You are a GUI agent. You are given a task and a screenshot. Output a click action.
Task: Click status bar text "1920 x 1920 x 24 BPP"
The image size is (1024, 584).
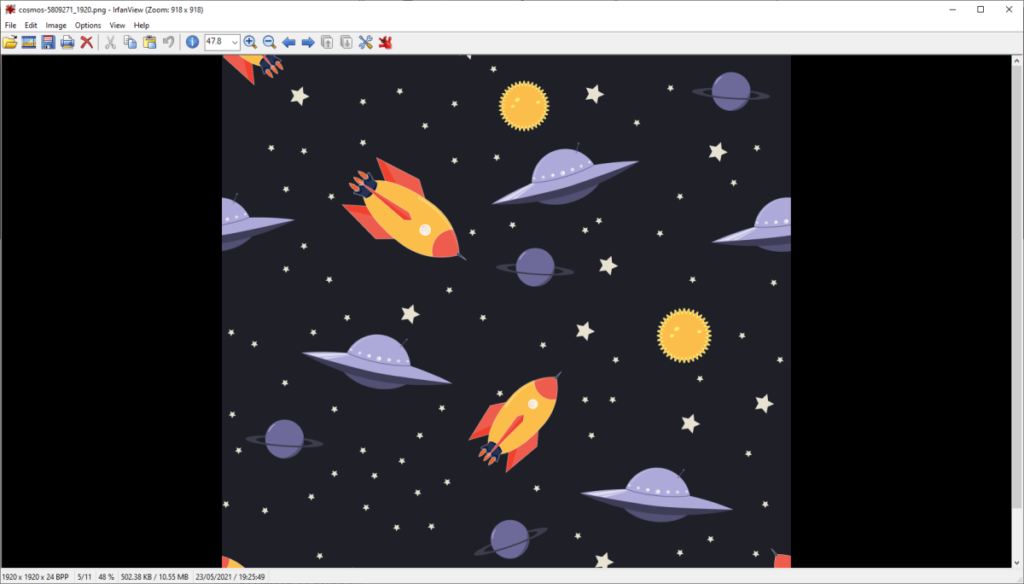click(35, 577)
